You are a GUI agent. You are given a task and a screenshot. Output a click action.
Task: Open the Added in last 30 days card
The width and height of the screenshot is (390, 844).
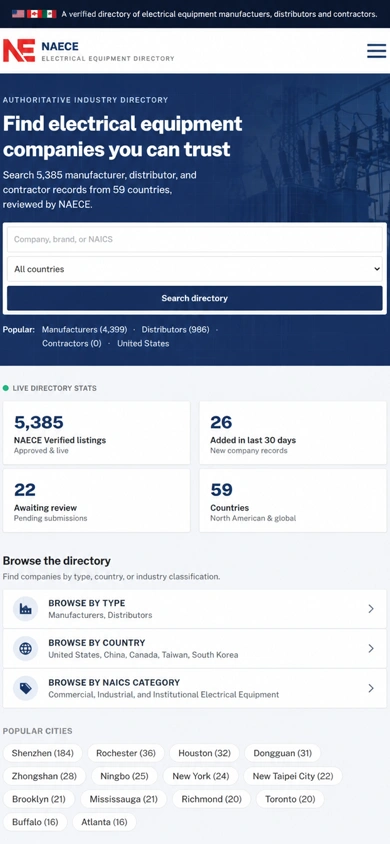coord(293,433)
